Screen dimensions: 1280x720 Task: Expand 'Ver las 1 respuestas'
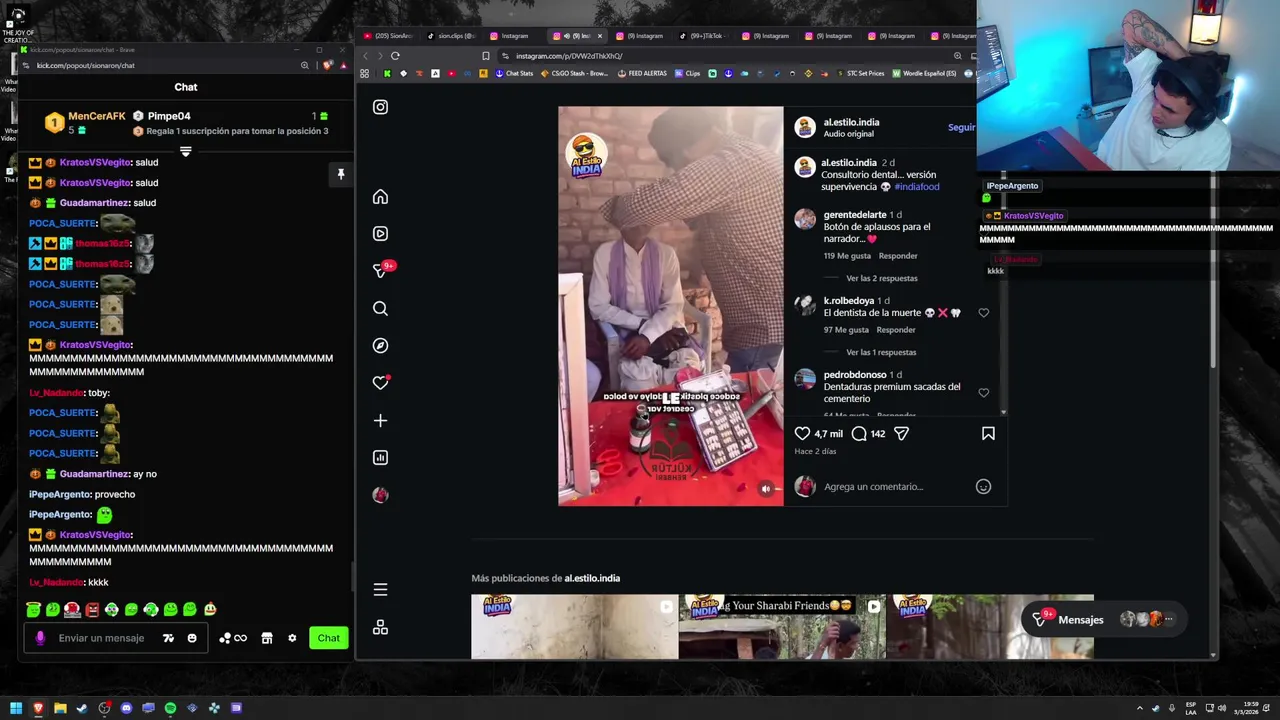[x=881, y=352]
